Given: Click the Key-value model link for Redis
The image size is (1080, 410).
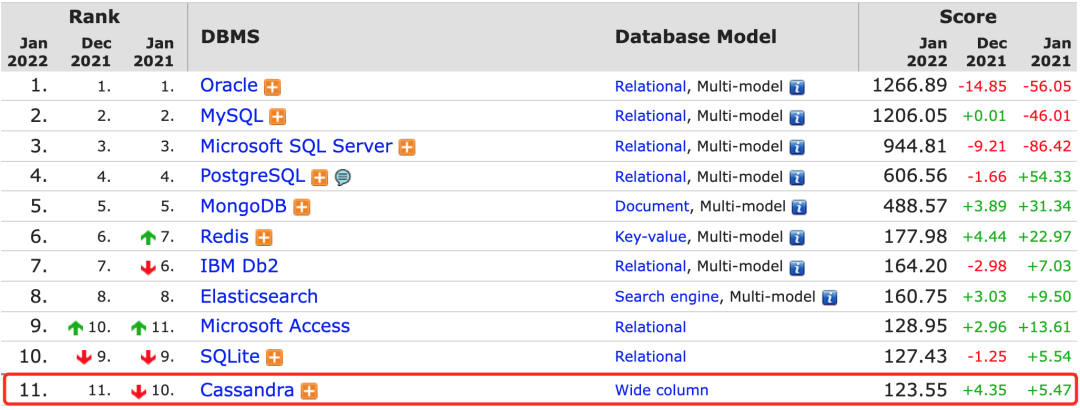Looking at the screenshot, I should pyautogui.click(x=650, y=236).
